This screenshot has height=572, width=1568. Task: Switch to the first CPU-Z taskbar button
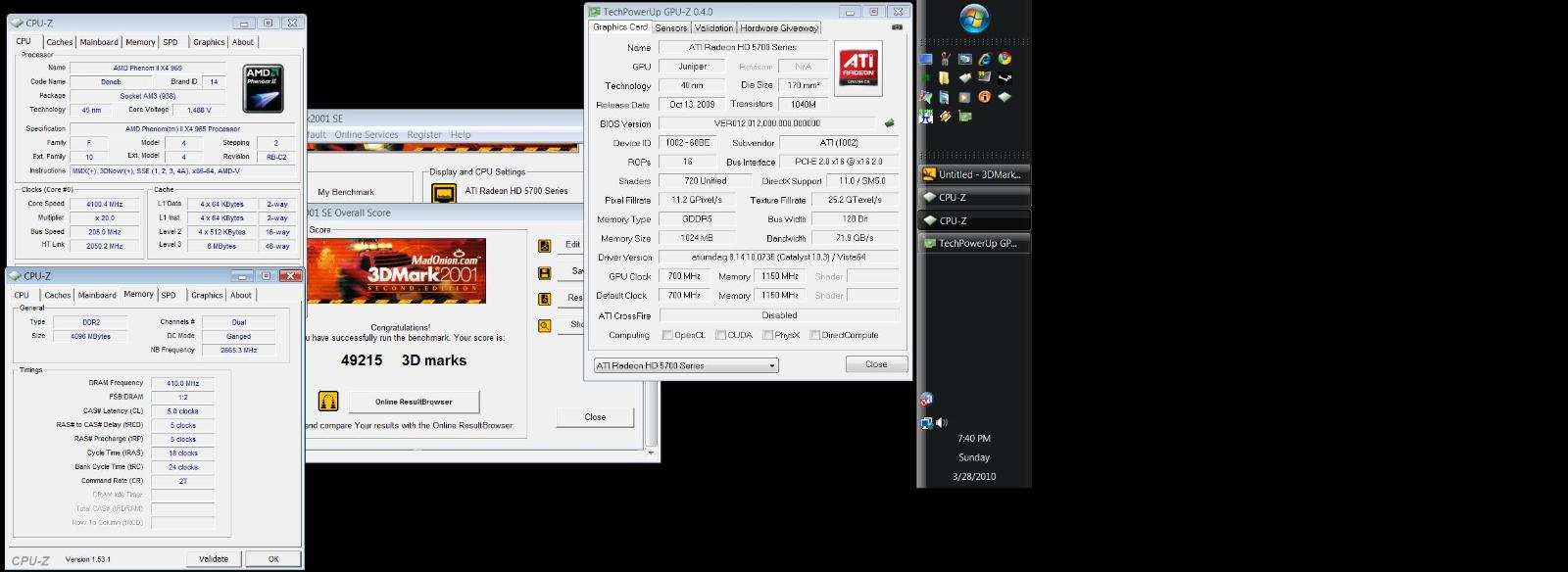point(975,197)
